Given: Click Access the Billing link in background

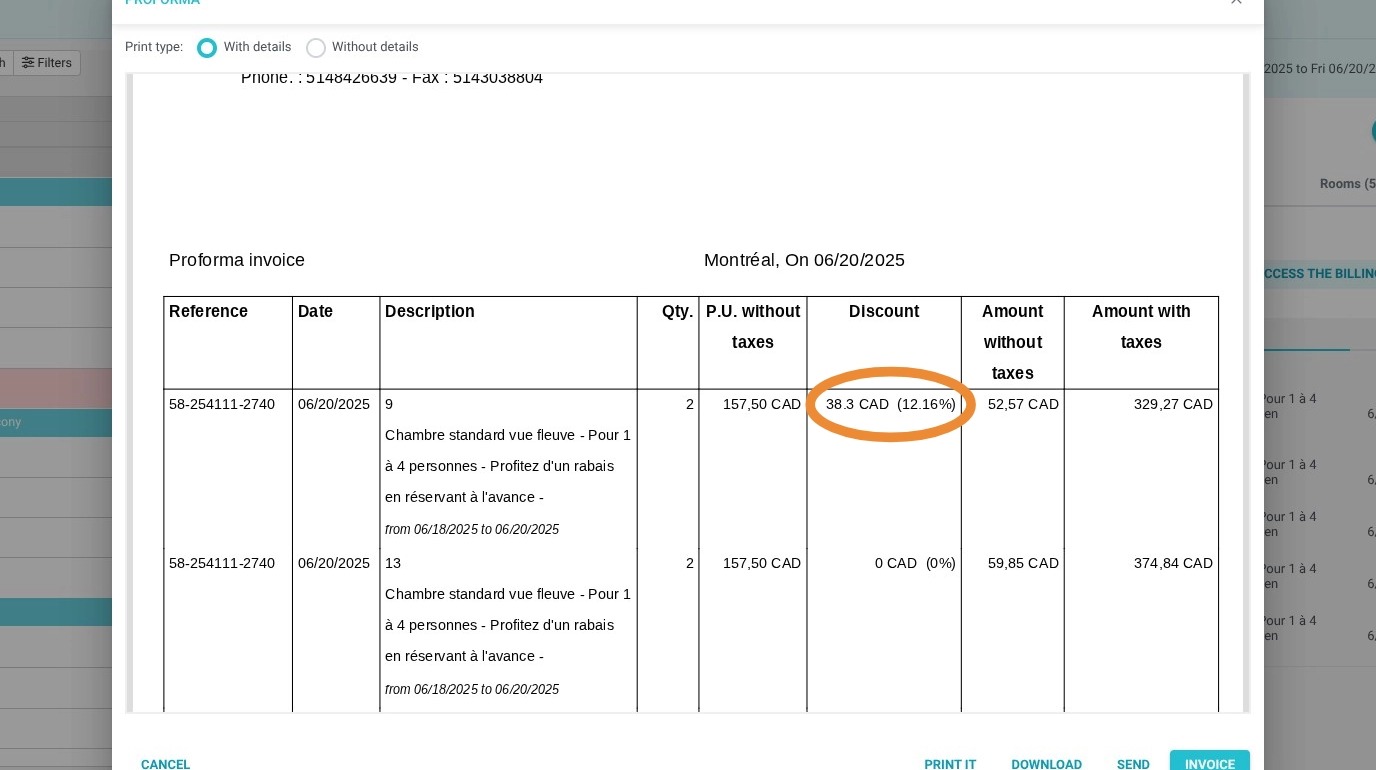Looking at the screenshot, I should pyautogui.click(x=1320, y=274).
